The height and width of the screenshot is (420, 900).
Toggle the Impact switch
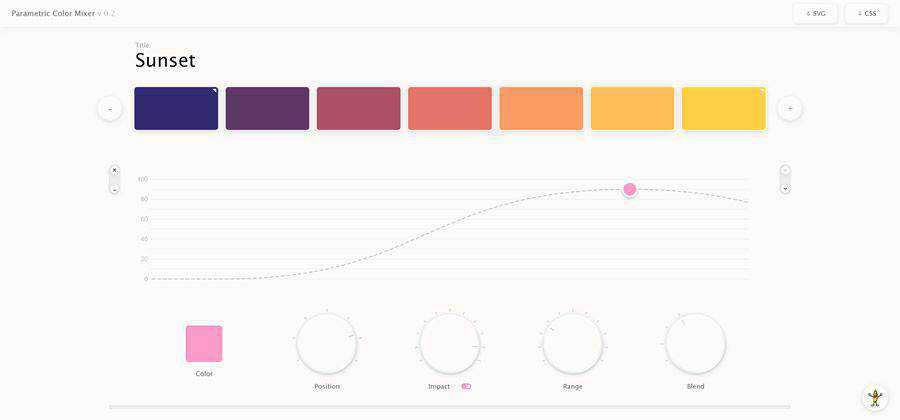coord(466,386)
